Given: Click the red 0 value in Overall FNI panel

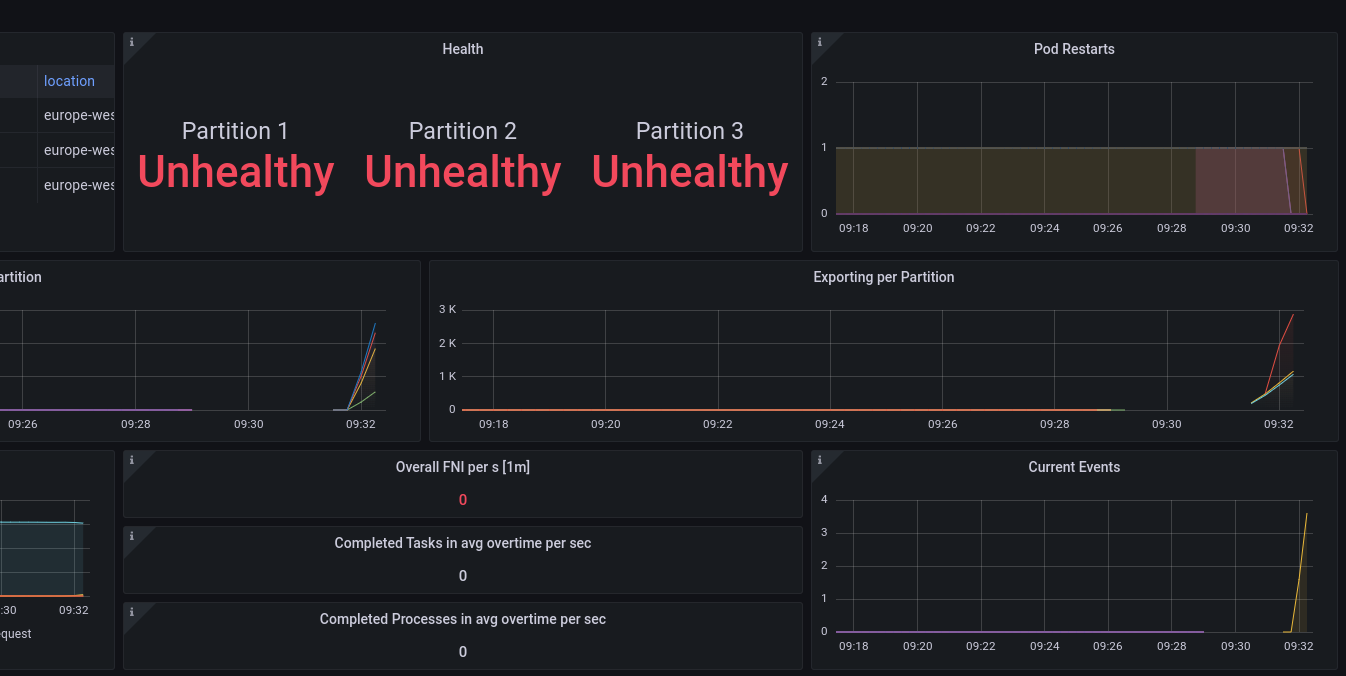Looking at the screenshot, I should (462, 499).
